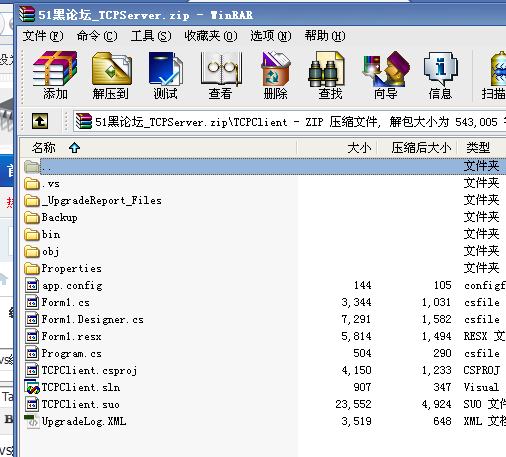Click the size value 23,552

tap(353, 404)
